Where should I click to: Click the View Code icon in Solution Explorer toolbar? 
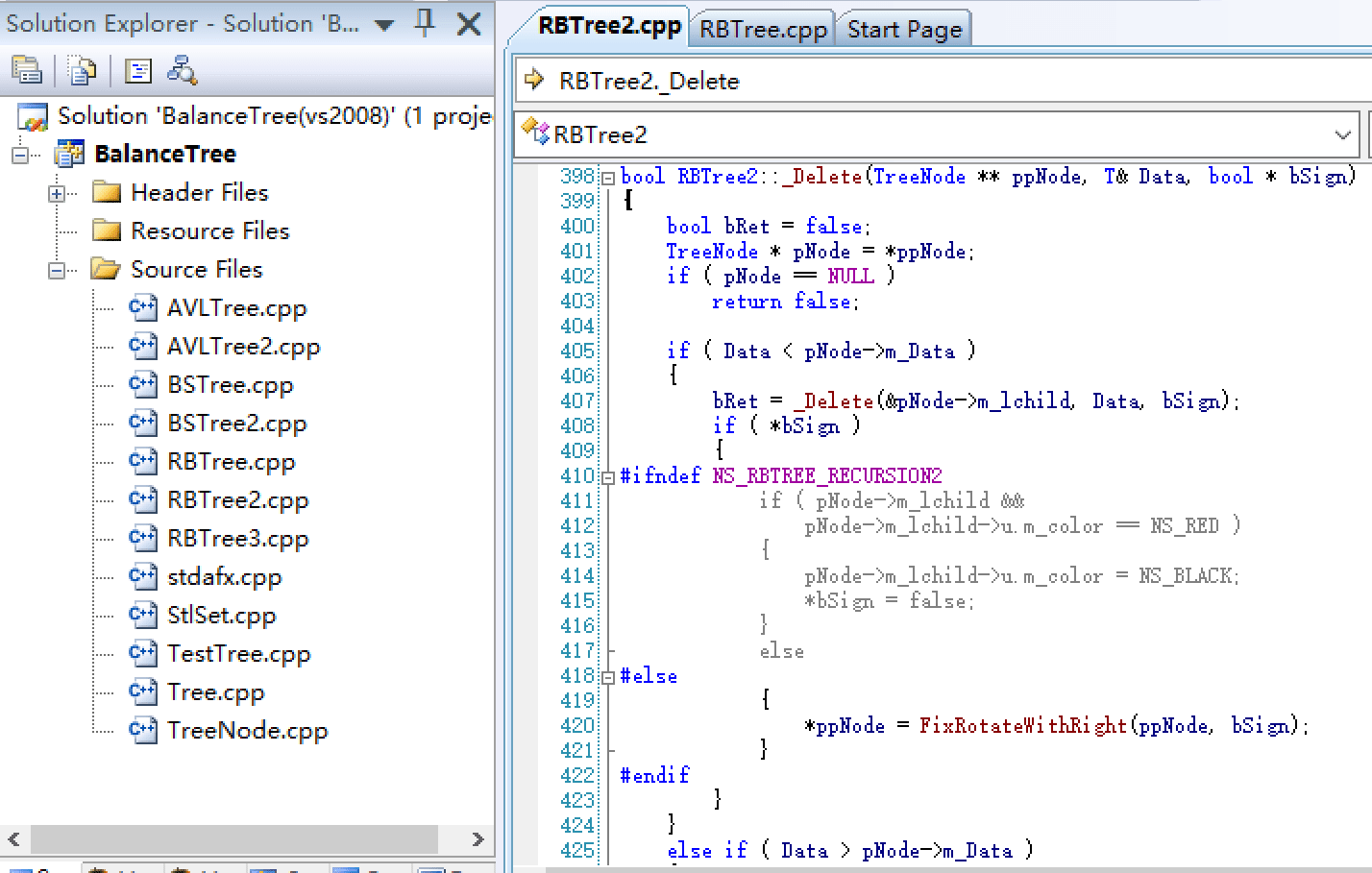pos(139,70)
